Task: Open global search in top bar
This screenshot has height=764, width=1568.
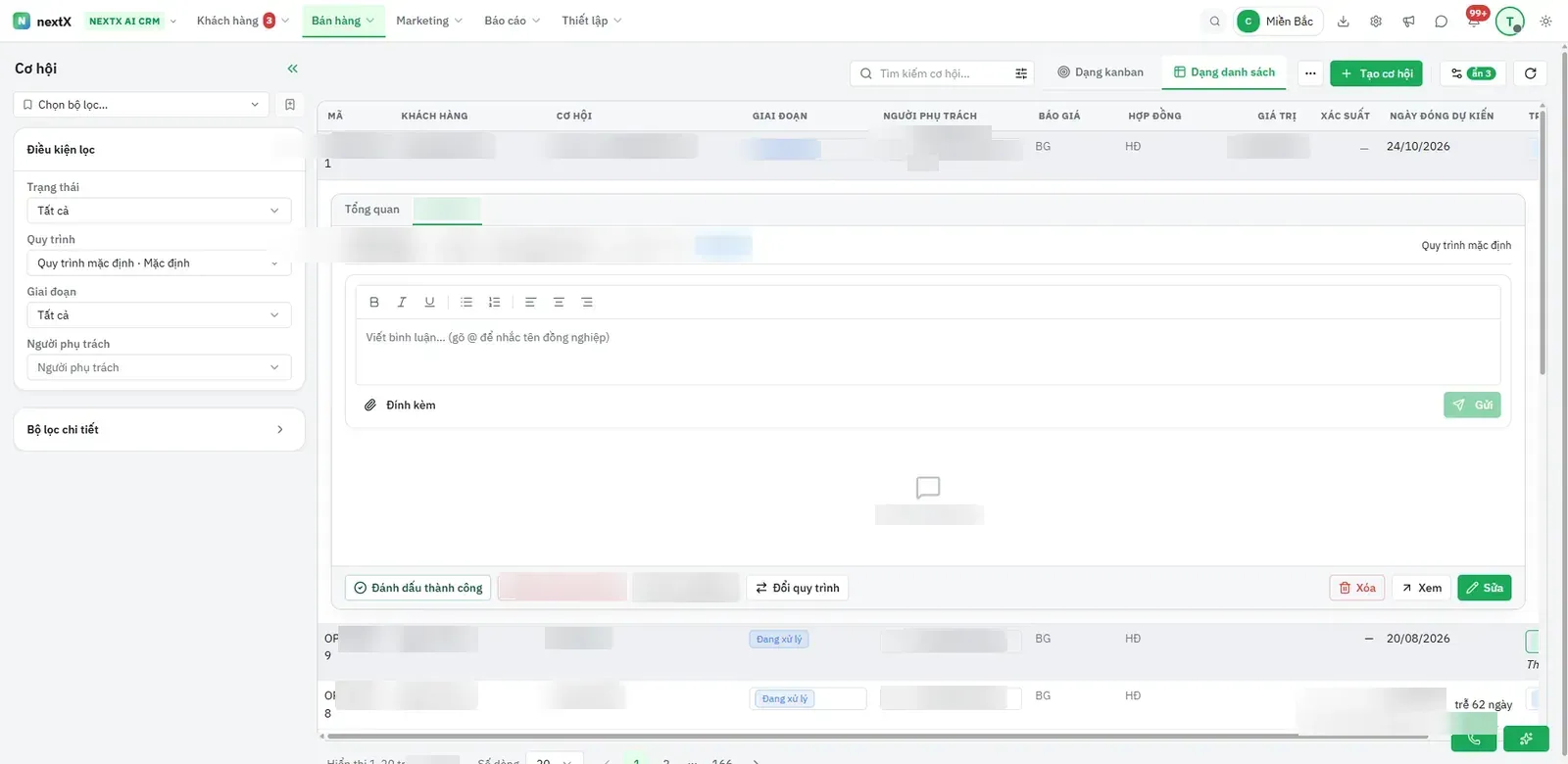Action: pyautogui.click(x=1215, y=22)
